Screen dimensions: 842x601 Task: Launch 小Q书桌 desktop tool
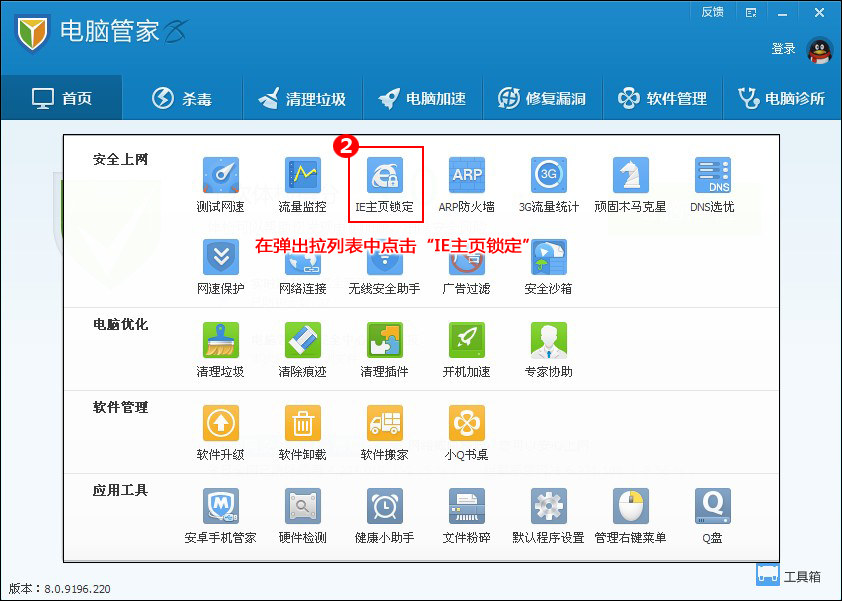pos(467,433)
